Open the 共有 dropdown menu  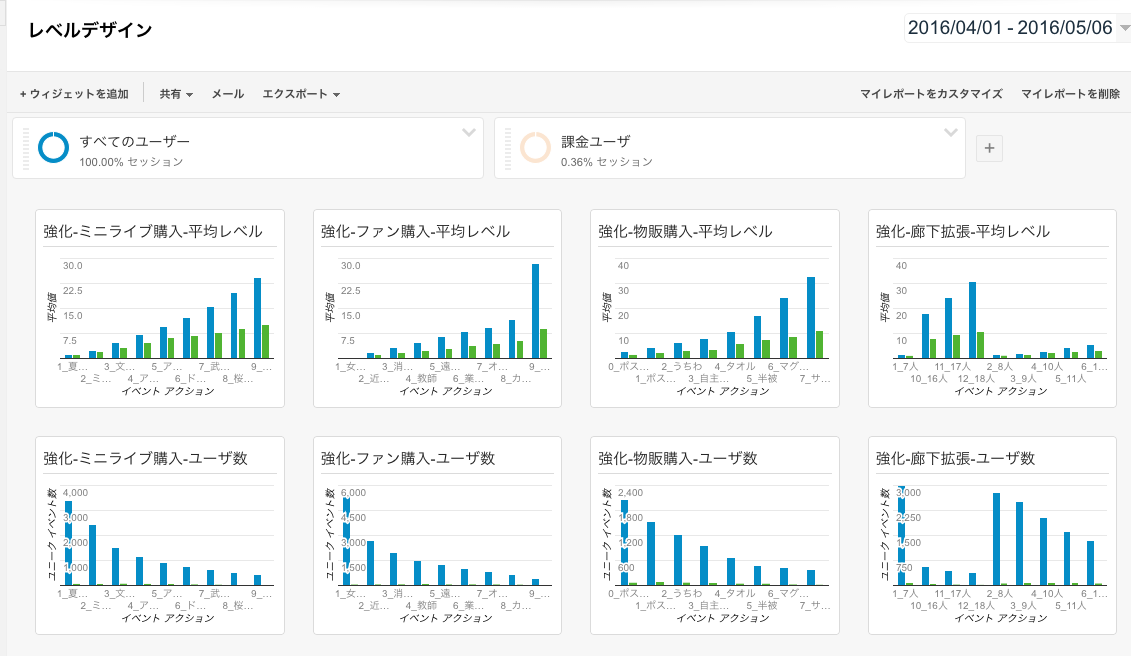[176, 94]
